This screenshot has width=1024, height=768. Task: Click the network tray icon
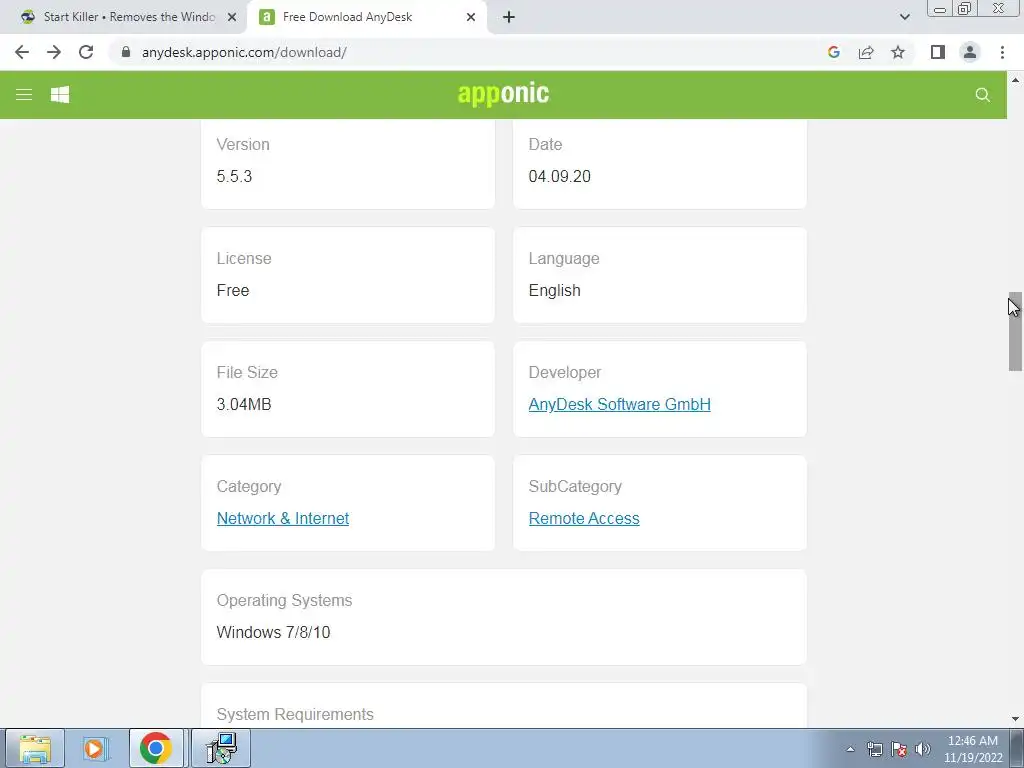click(874, 749)
